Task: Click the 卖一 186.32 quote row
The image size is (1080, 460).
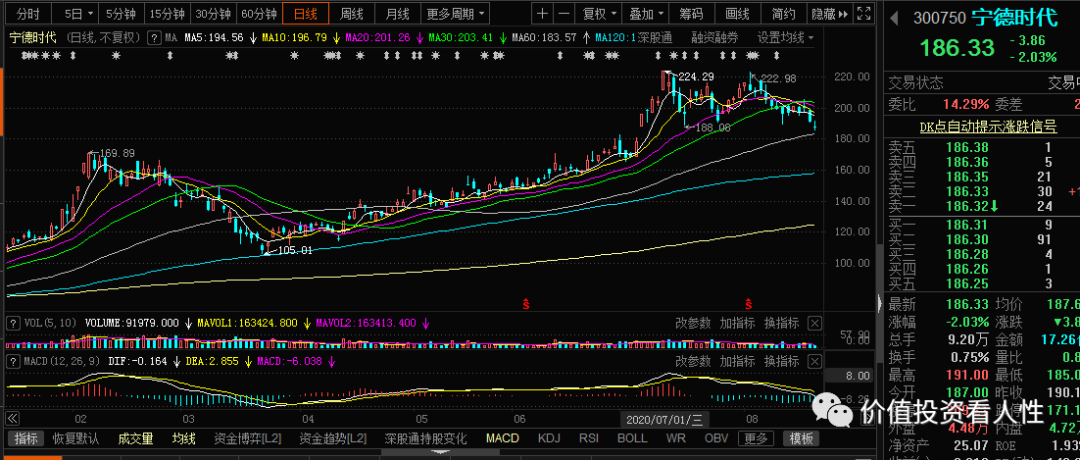Action: click(x=982, y=206)
